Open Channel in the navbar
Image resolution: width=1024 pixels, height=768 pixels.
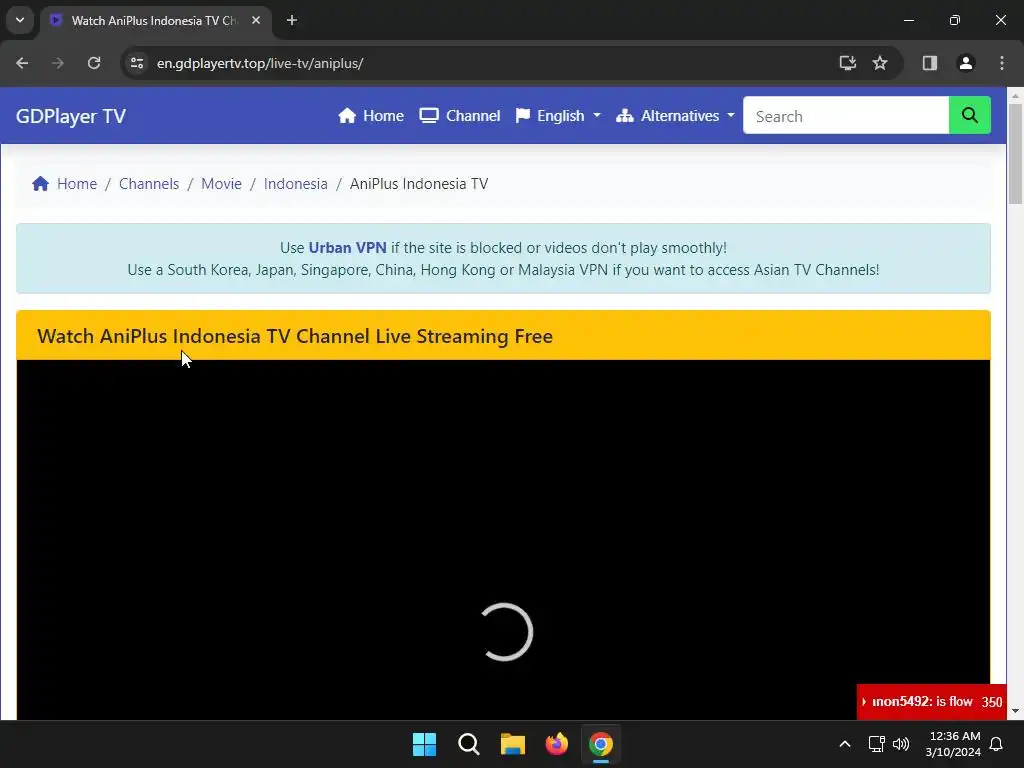click(x=460, y=116)
